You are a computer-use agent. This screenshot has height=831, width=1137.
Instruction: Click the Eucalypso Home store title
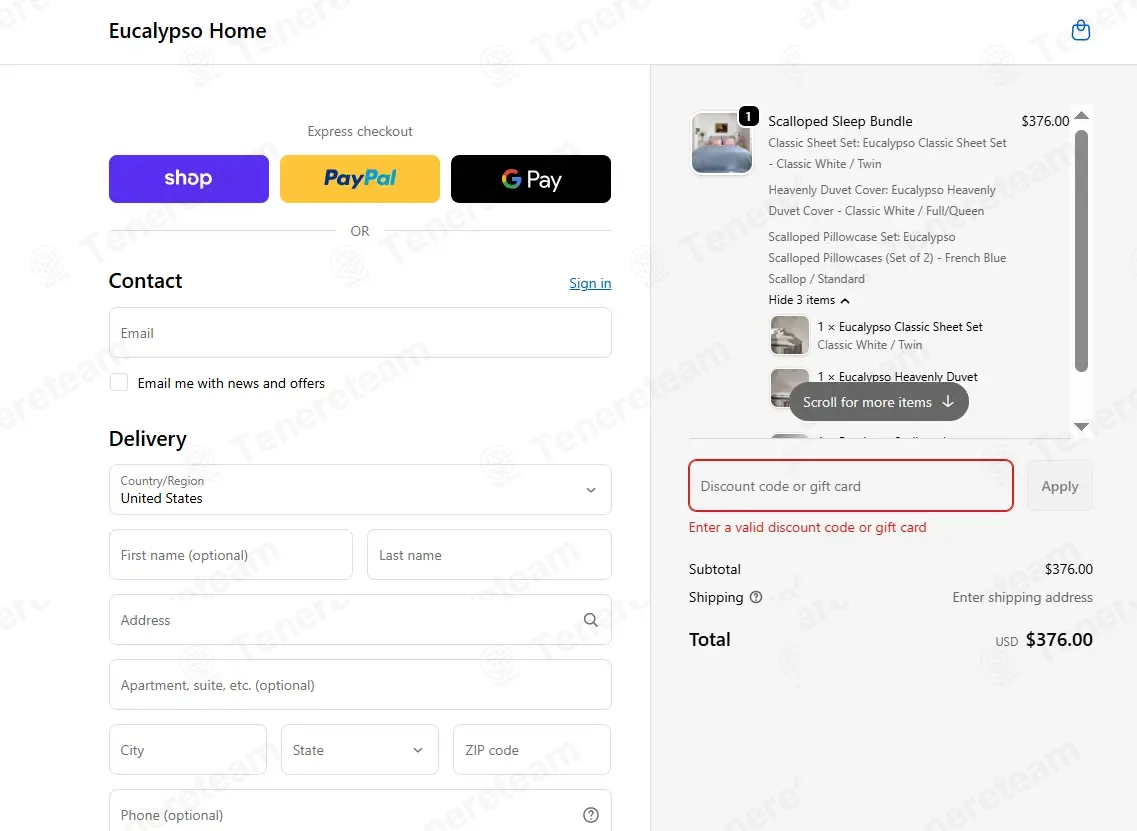[x=188, y=30]
